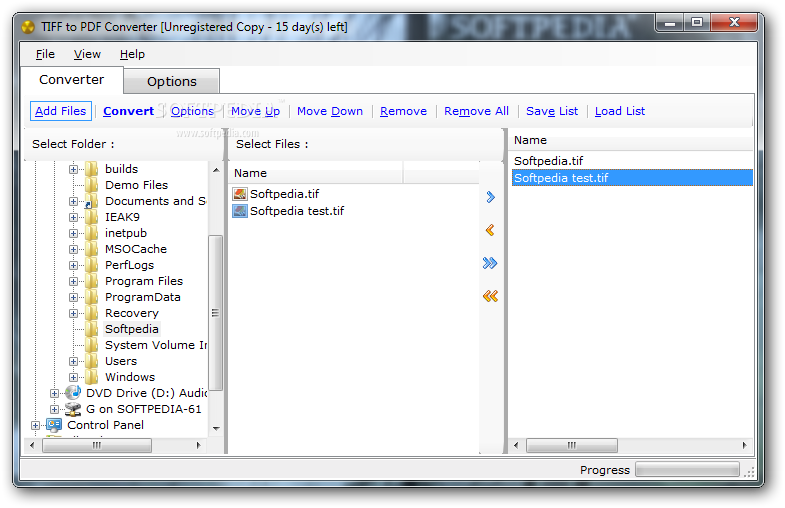
Task: Click the IEAK9 folder icon
Action: (92, 217)
